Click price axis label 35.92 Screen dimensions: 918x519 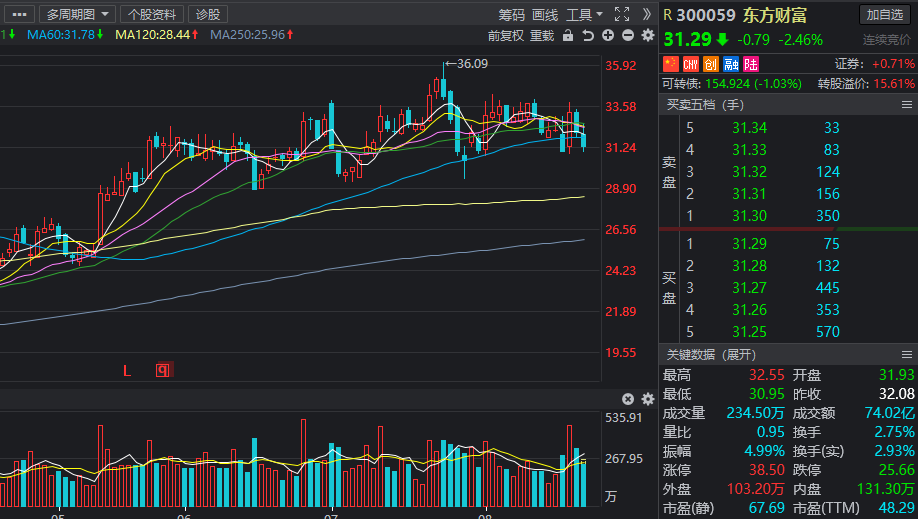point(621,66)
